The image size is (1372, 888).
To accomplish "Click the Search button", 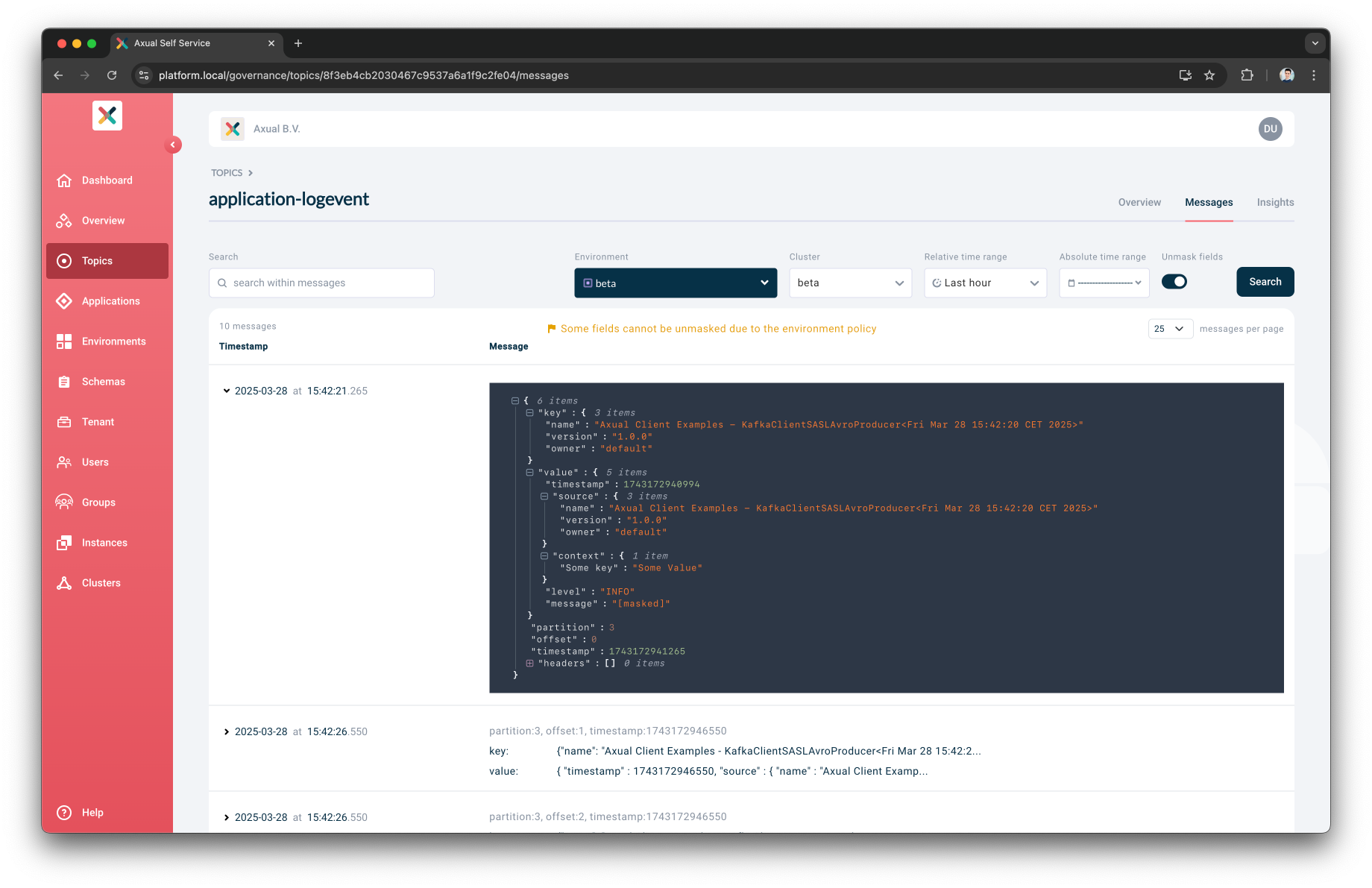I will (1265, 282).
